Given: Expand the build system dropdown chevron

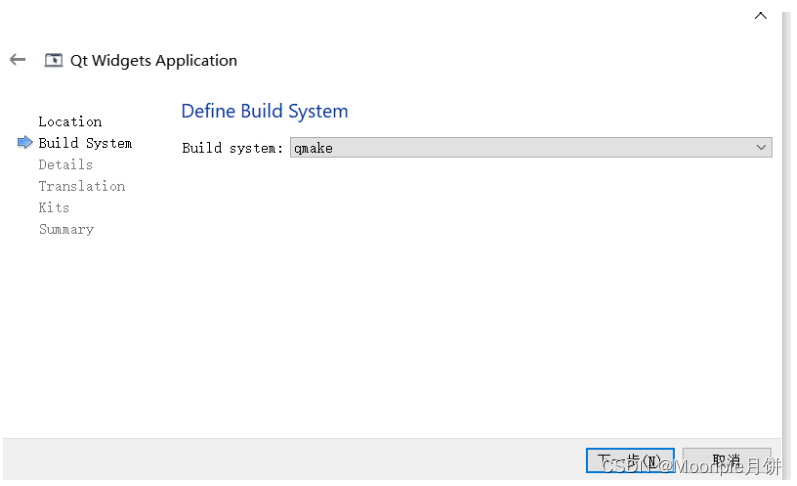Looking at the screenshot, I should pyautogui.click(x=761, y=148).
